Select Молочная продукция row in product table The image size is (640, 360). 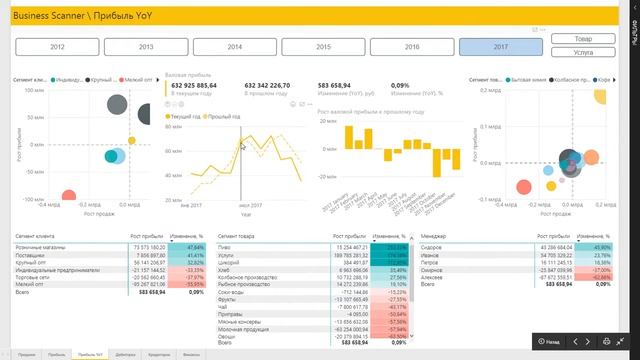312,329
